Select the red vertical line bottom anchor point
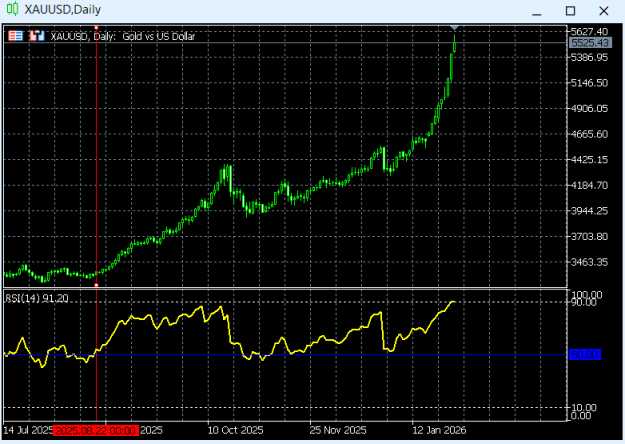Screen dimensions: 625x444 point(96,285)
